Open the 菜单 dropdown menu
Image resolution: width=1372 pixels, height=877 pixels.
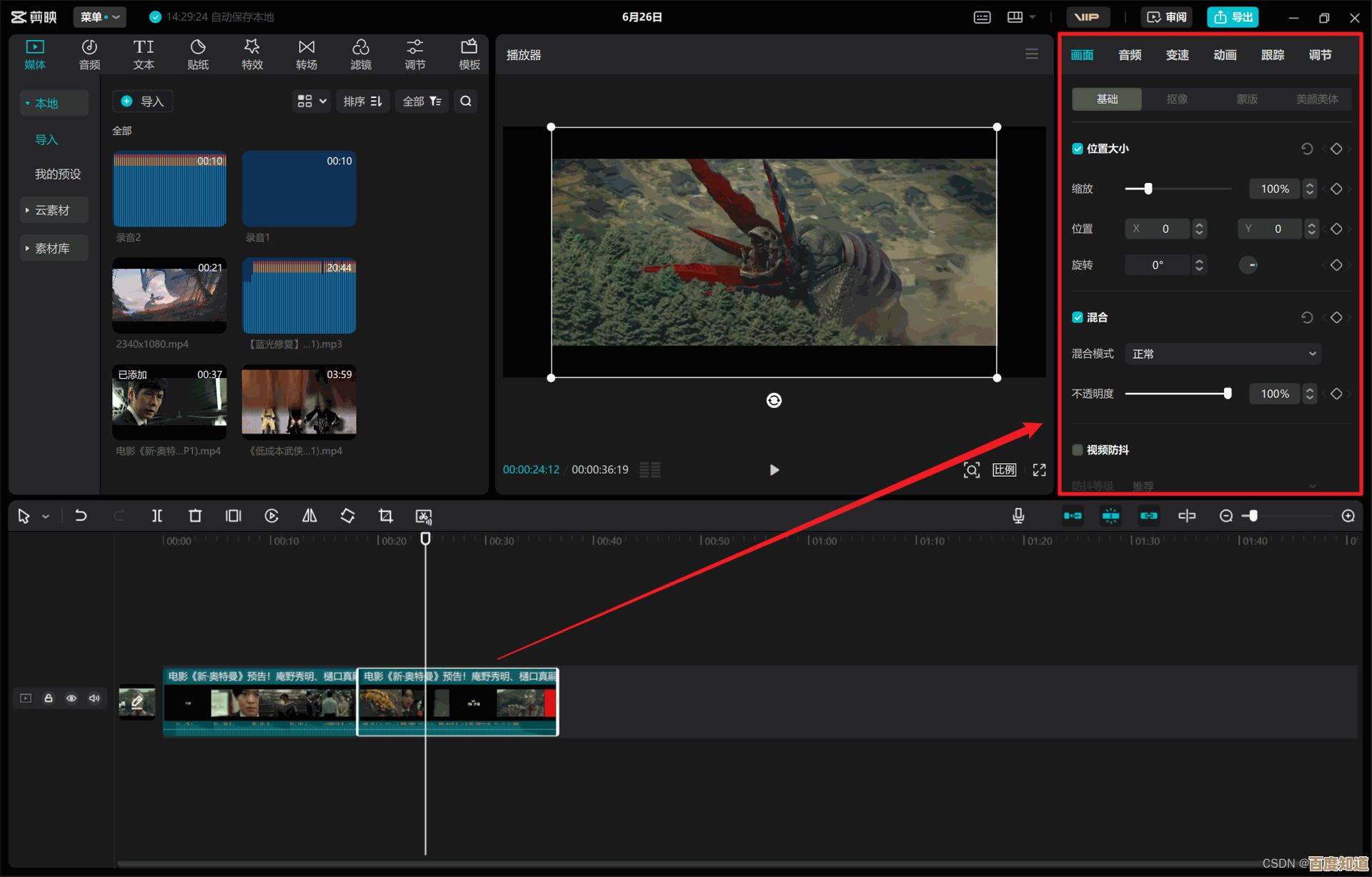tap(99, 16)
